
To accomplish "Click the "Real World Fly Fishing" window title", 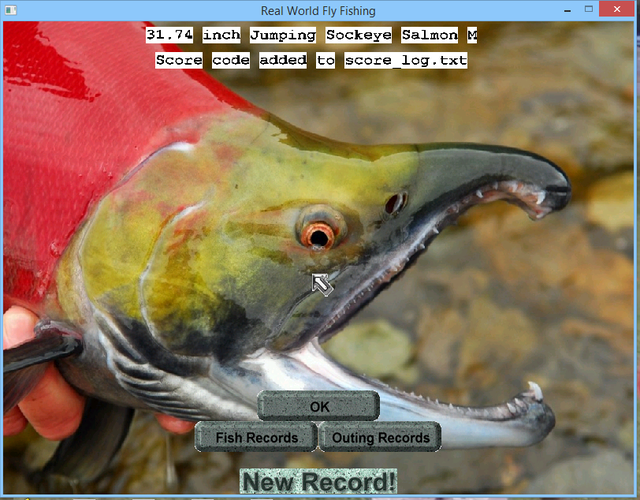I will (x=318, y=11).
